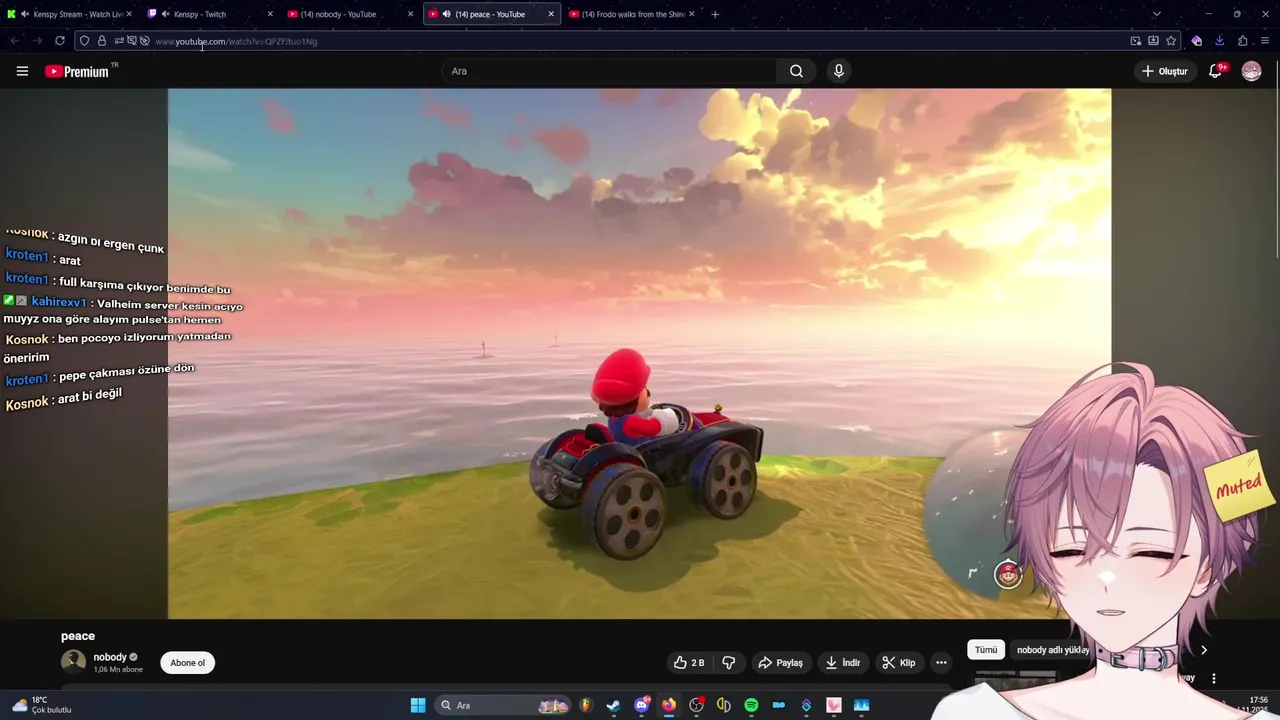Viewport: 1280px width, 720px height.
Task: Switch to Kenspy Stream Kick tab
Action: (69, 14)
